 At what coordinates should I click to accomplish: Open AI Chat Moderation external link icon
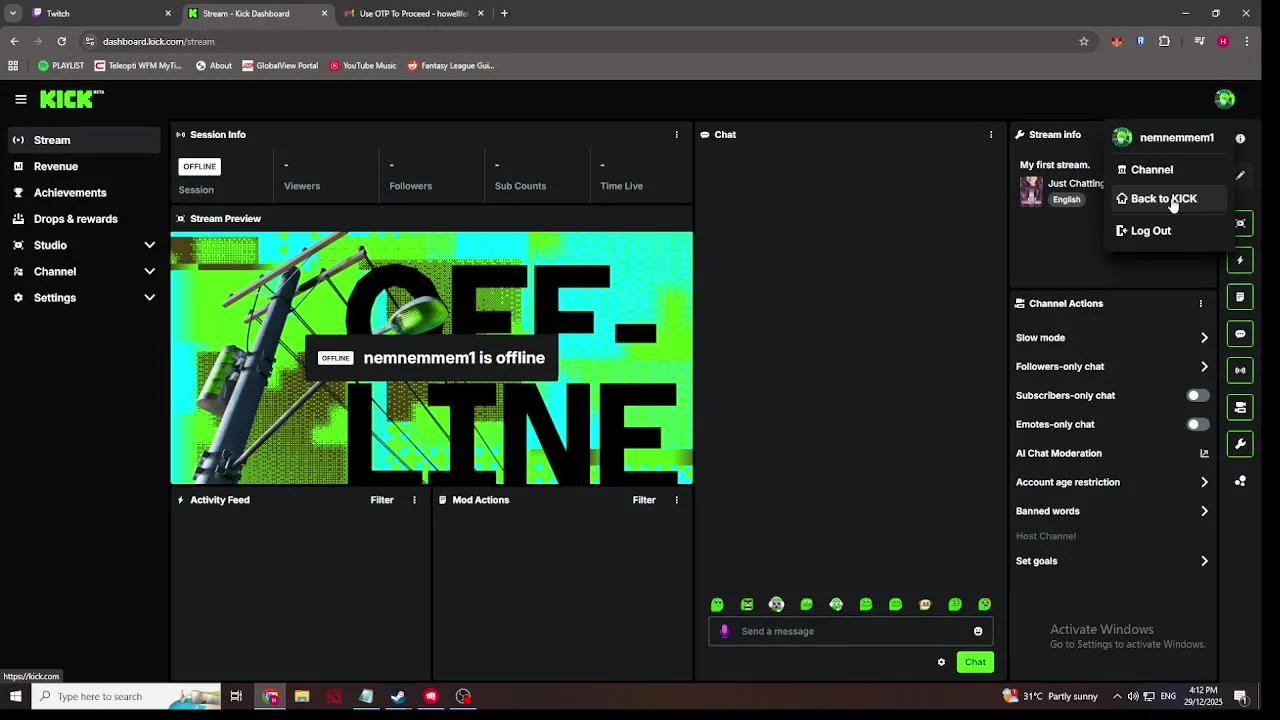tap(1204, 453)
